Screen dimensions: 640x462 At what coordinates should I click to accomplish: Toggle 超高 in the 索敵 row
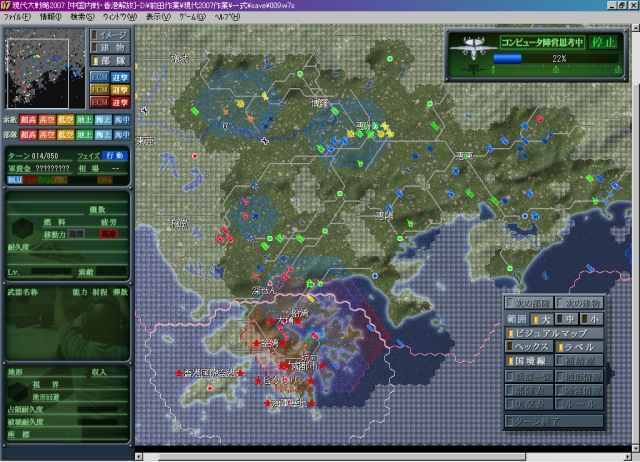click(x=28, y=120)
